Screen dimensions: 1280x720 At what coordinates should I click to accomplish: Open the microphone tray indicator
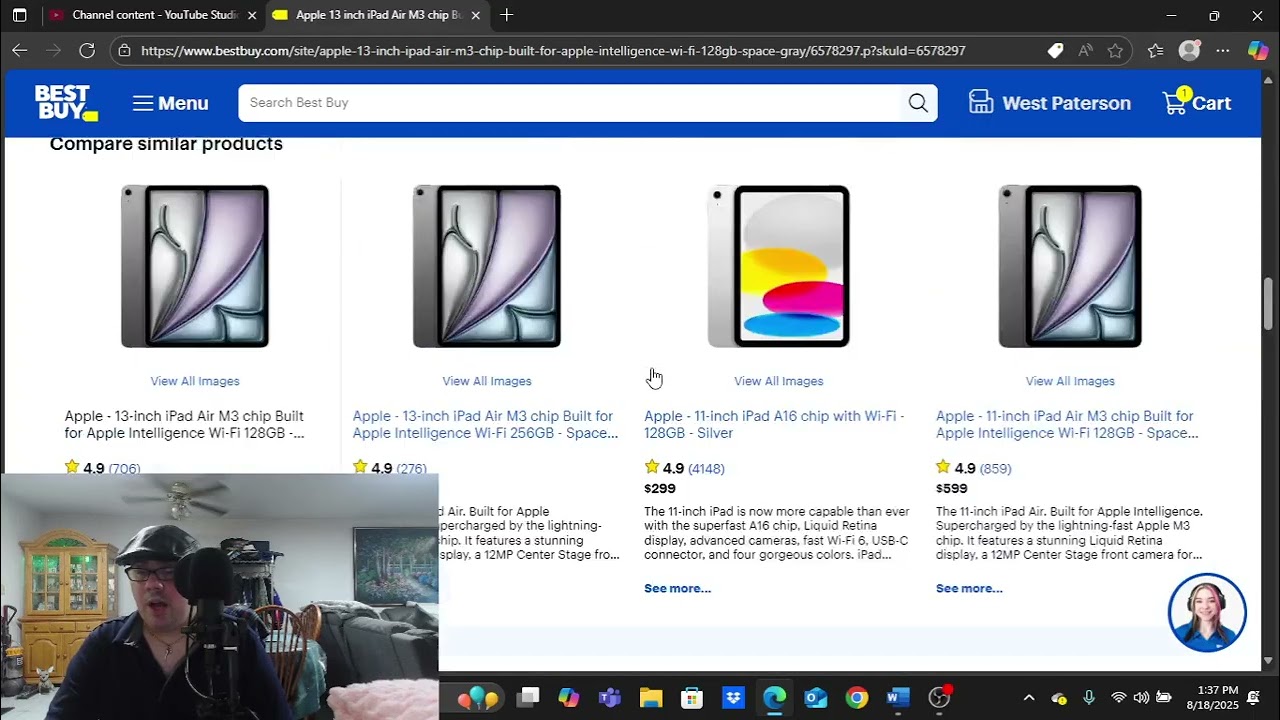click(1089, 697)
